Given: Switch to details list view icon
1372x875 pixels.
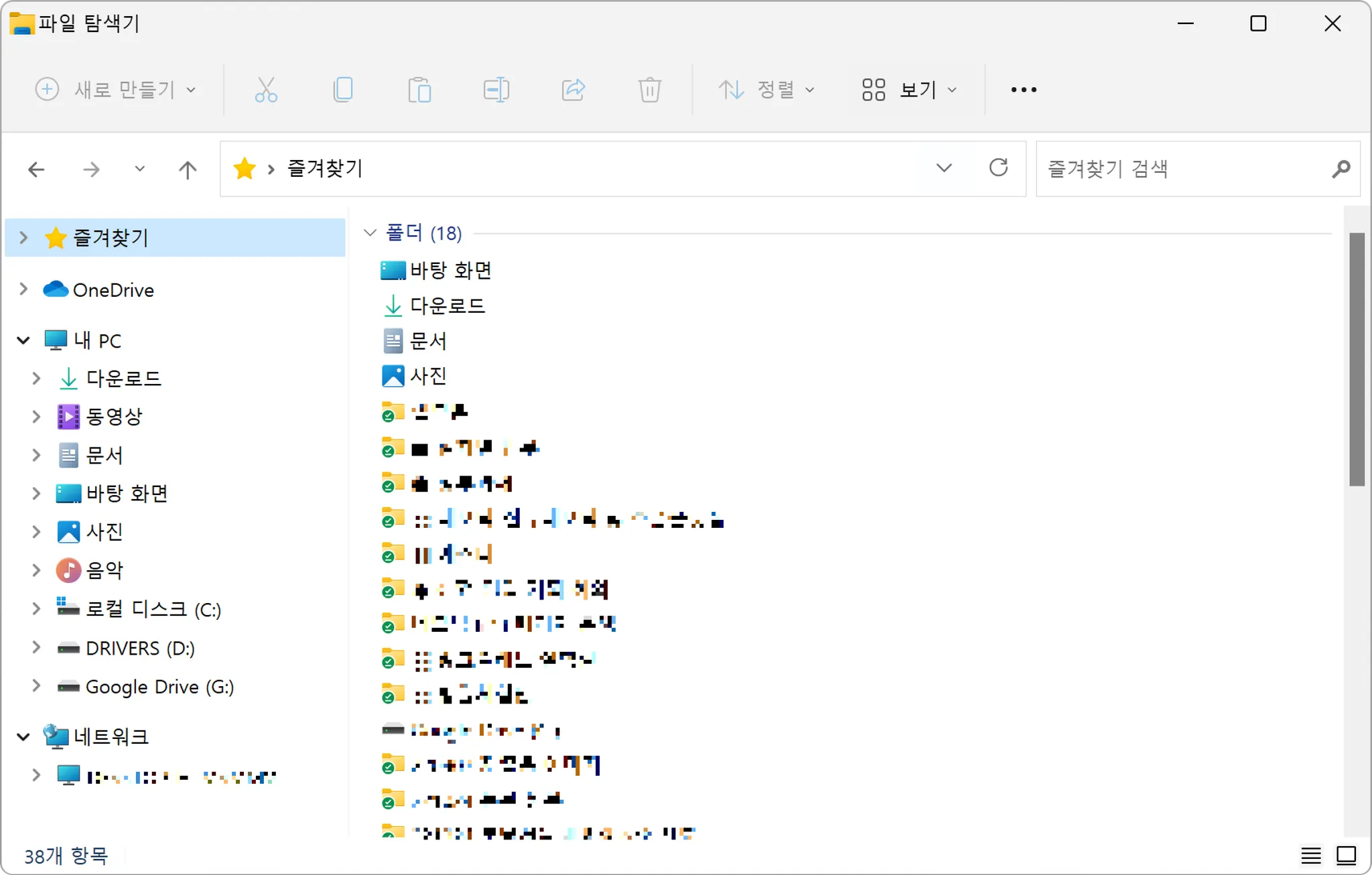Looking at the screenshot, I should point(1311,856).
